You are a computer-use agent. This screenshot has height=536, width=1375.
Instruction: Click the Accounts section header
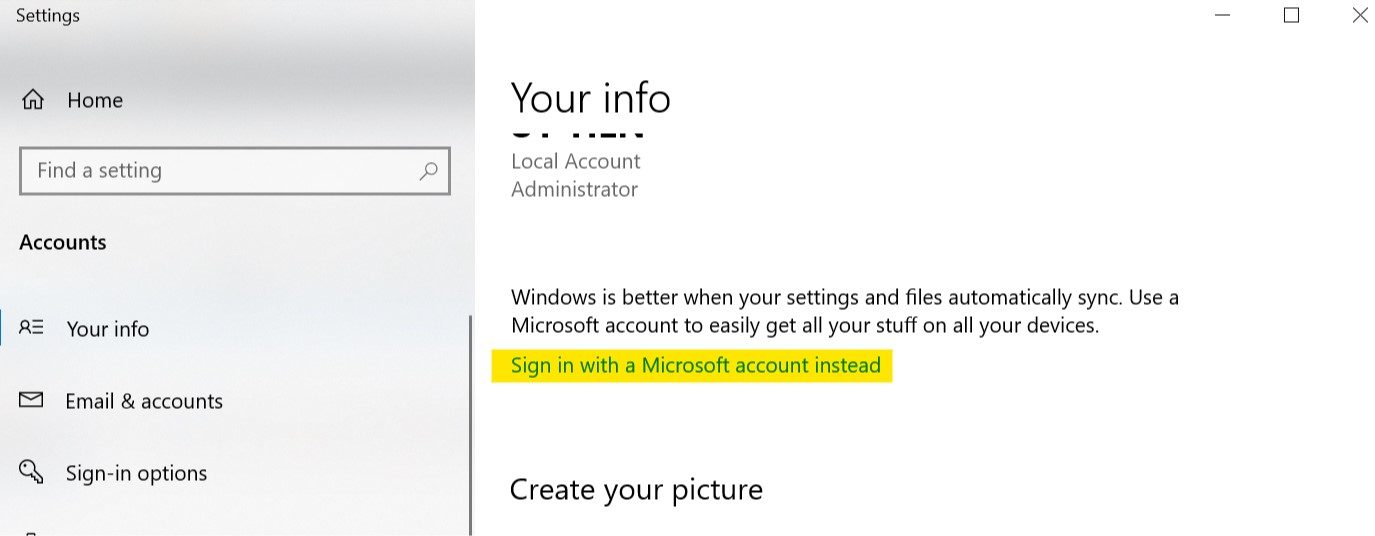click(63, 242)
